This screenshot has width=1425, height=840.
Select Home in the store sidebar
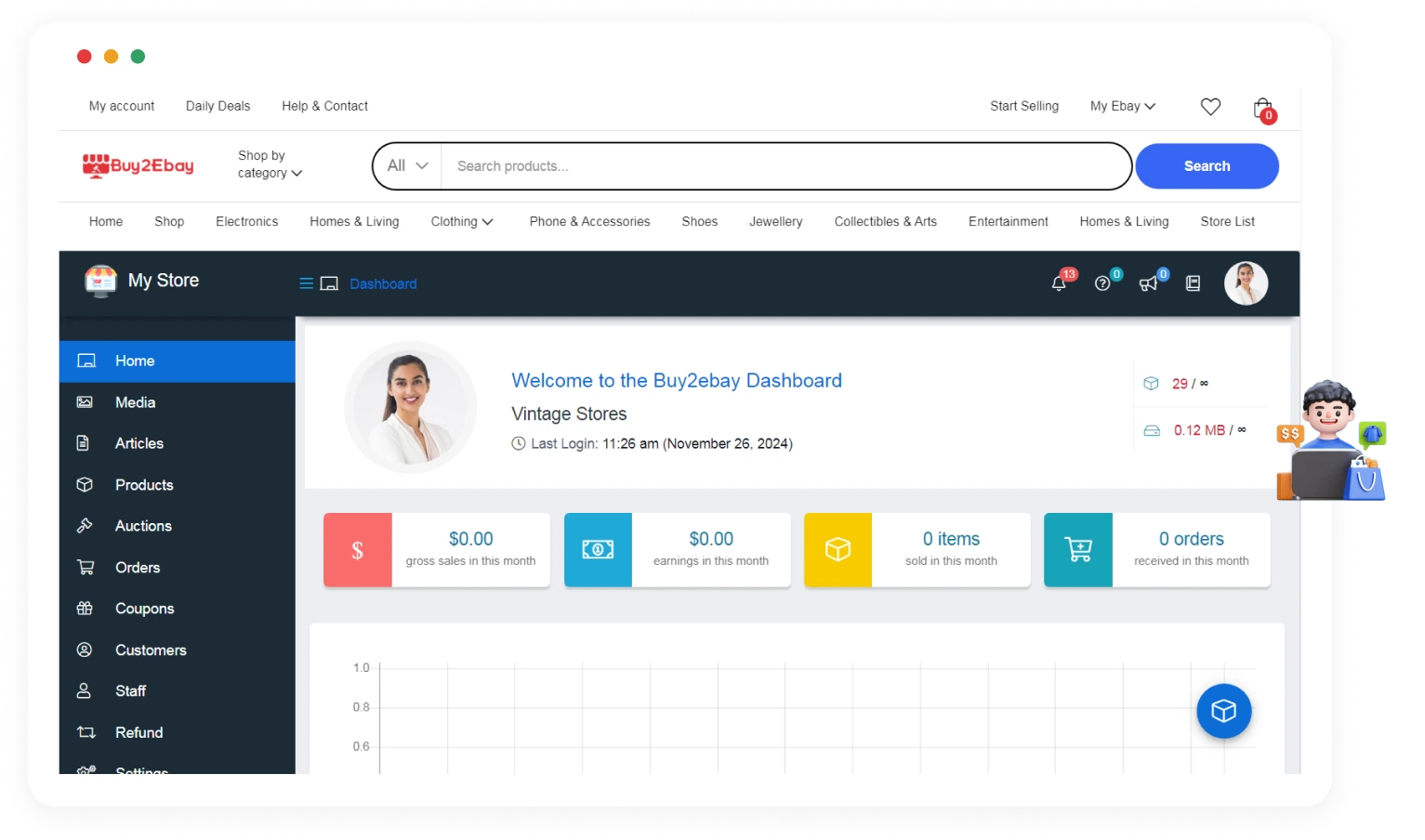[x=178, y=361]
